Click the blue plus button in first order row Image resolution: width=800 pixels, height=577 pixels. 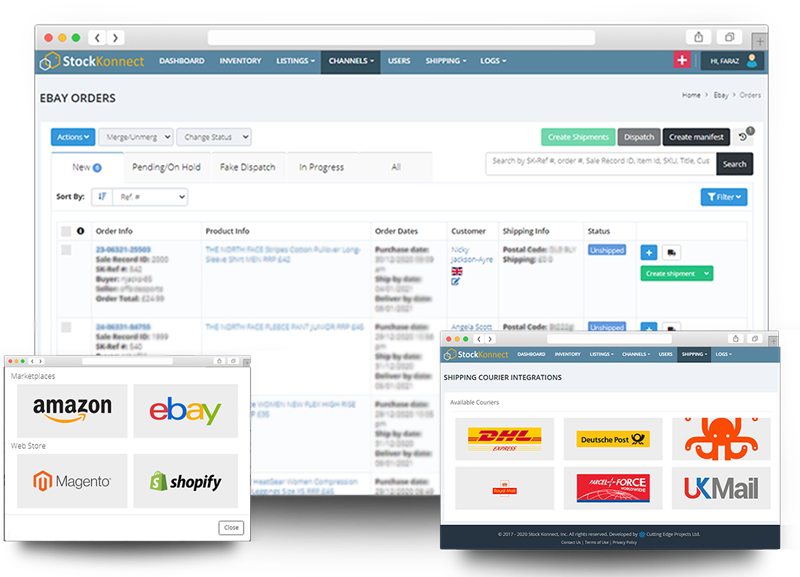[x=648, y=253]
